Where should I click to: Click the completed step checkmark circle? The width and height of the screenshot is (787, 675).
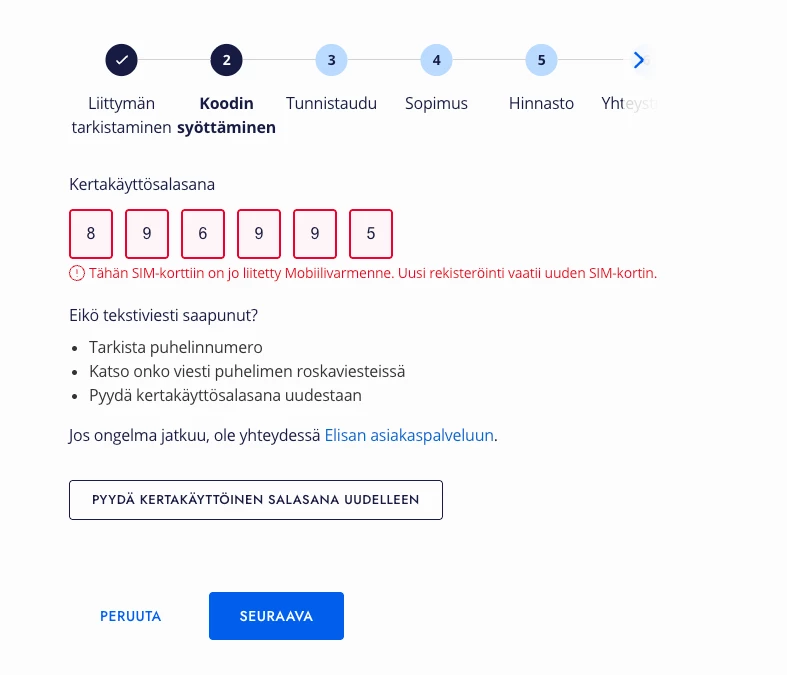coord(121,60)
